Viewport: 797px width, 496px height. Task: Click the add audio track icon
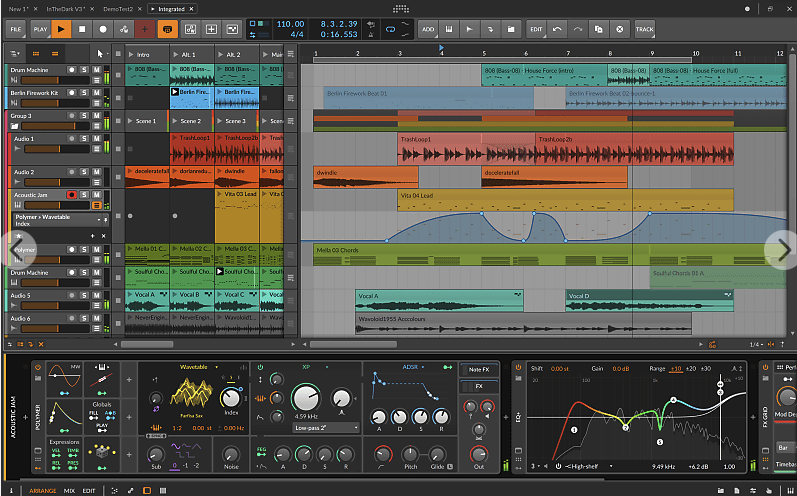pyautogui.click(x=470, y=29)
